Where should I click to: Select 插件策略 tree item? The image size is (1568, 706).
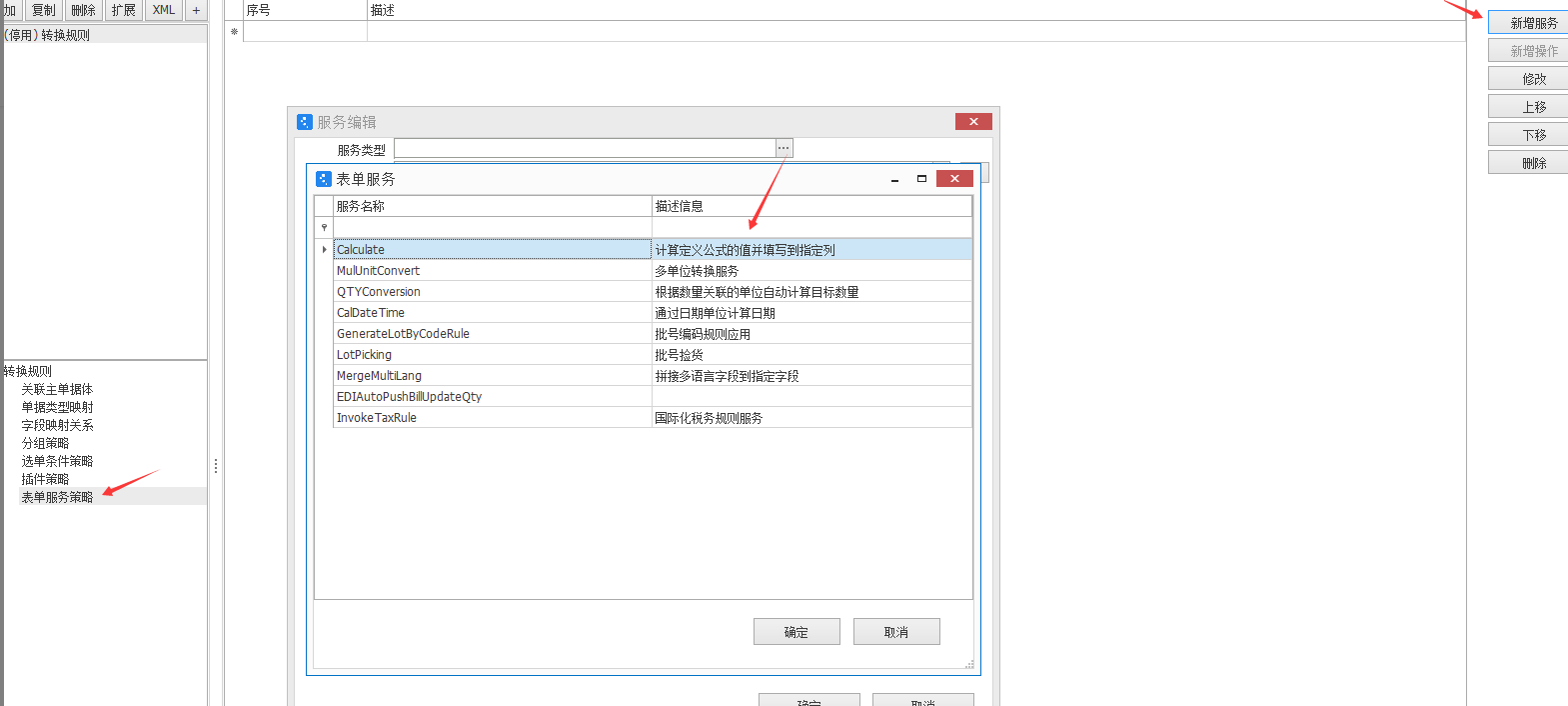45,479
